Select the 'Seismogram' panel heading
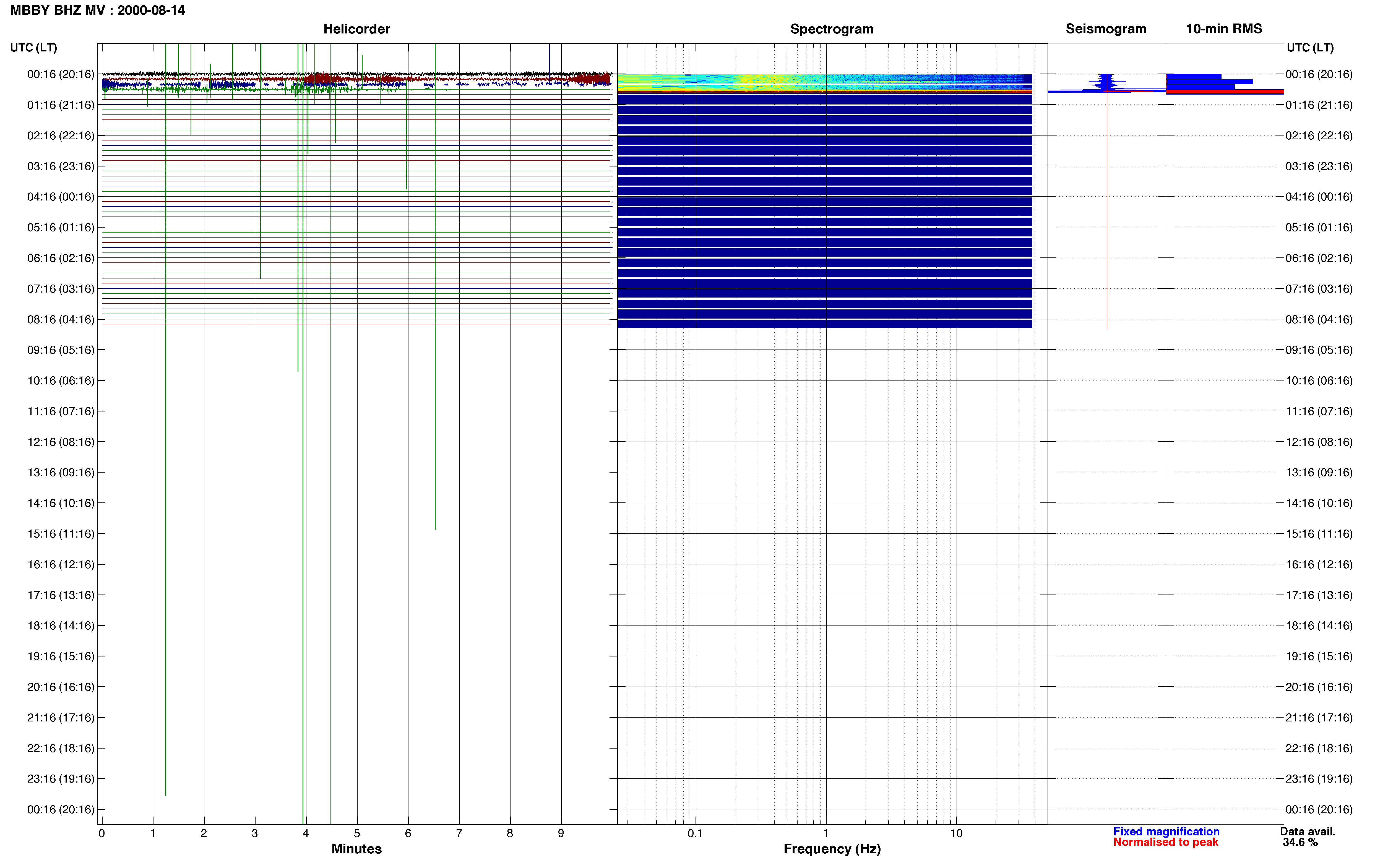This screenshot has width=1388, height=868. click(1106, 29)
